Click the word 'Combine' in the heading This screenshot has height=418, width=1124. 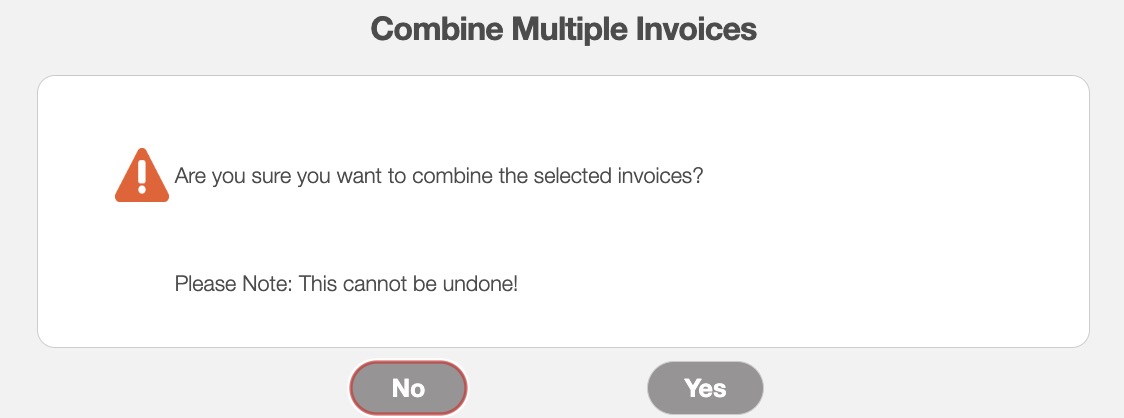pyautogui.click(x=437, y=29)
